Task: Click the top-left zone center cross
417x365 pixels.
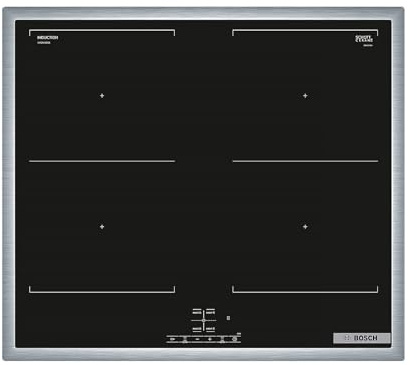Action: point(102,96)
